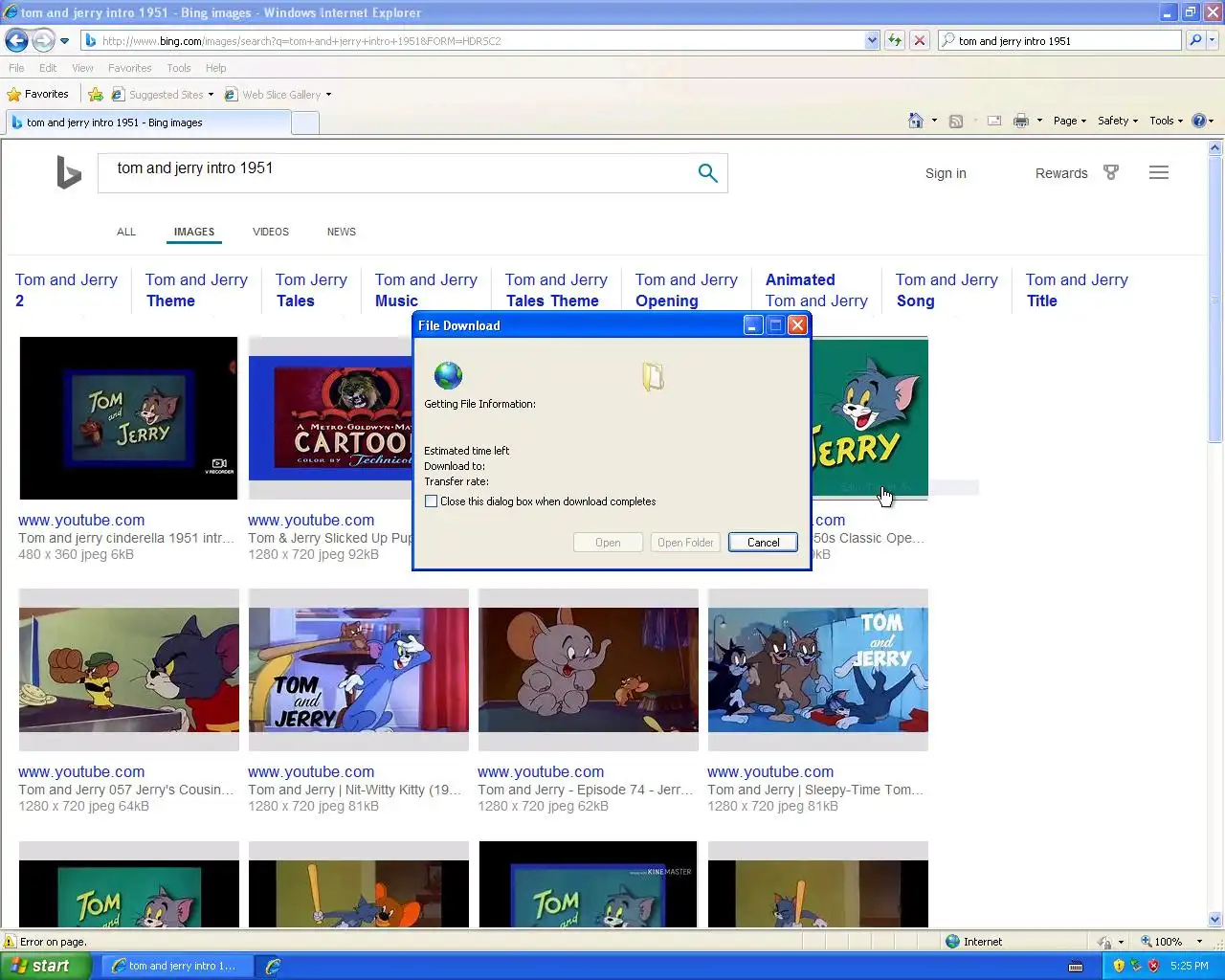Check Close this dialog box when download completes
Screen dimensions: 1225x980
431,501
